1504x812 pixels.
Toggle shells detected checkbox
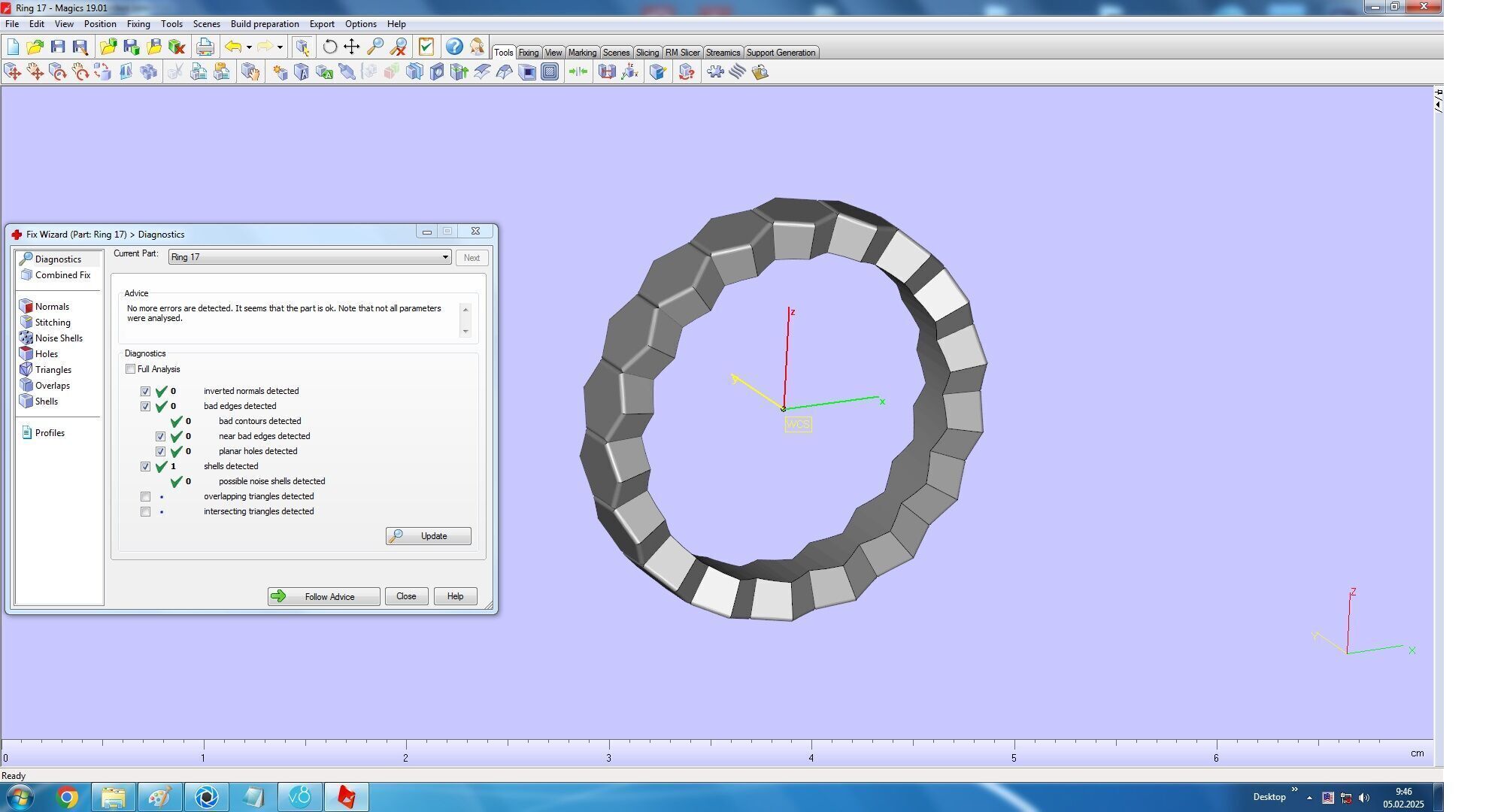145,466
